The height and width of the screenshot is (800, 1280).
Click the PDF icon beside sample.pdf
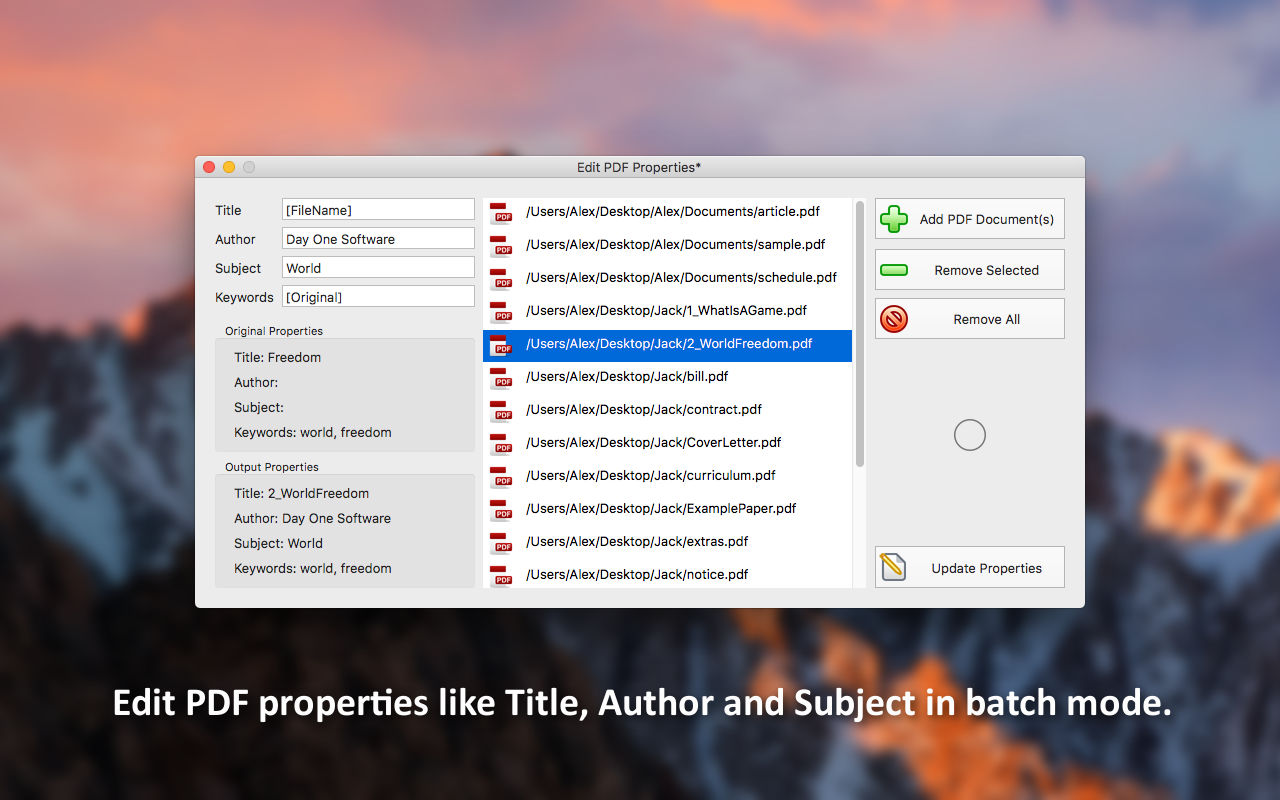click(501, 245)
